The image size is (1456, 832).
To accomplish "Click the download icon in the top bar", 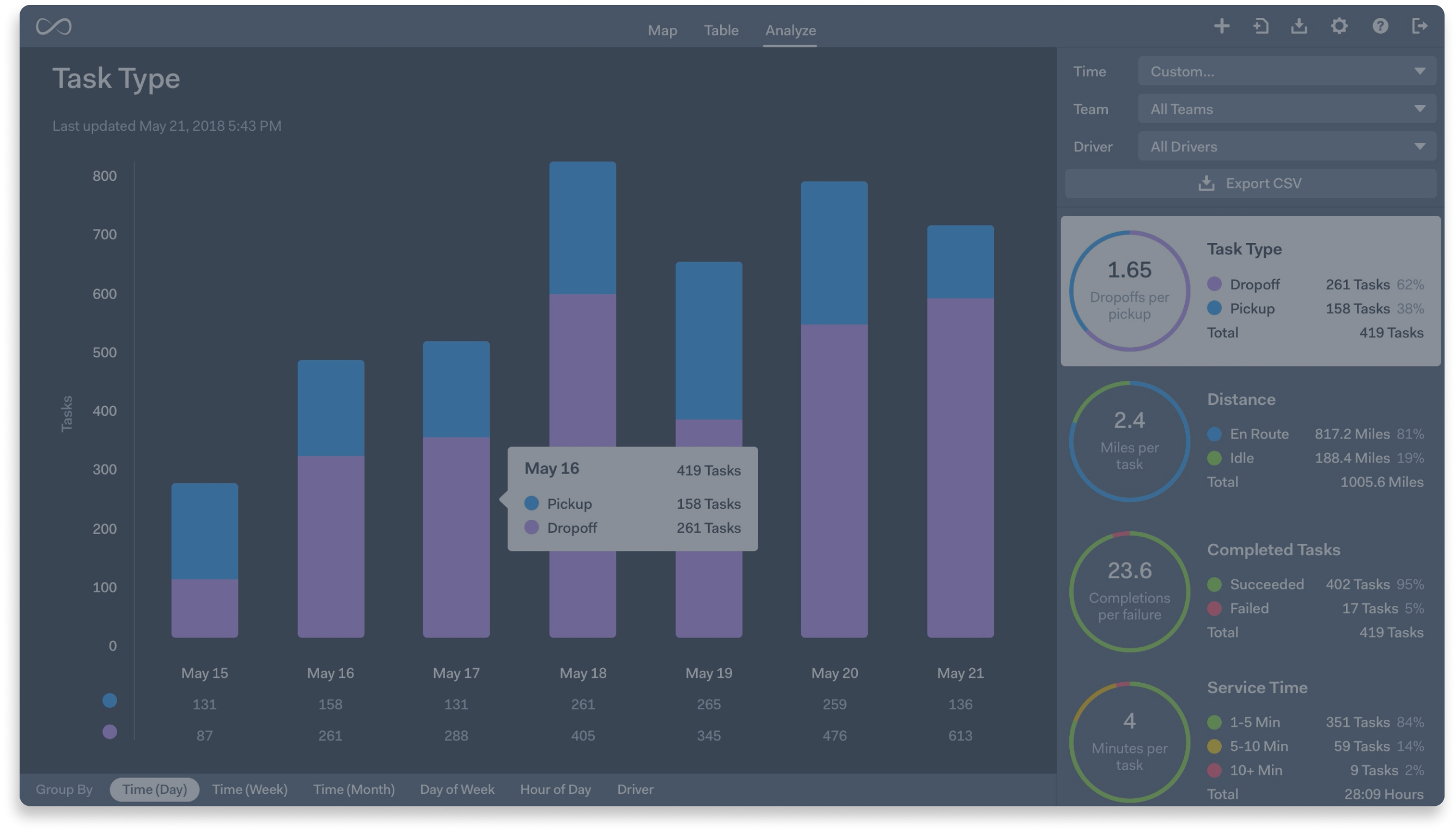I will coord(1299,26).
